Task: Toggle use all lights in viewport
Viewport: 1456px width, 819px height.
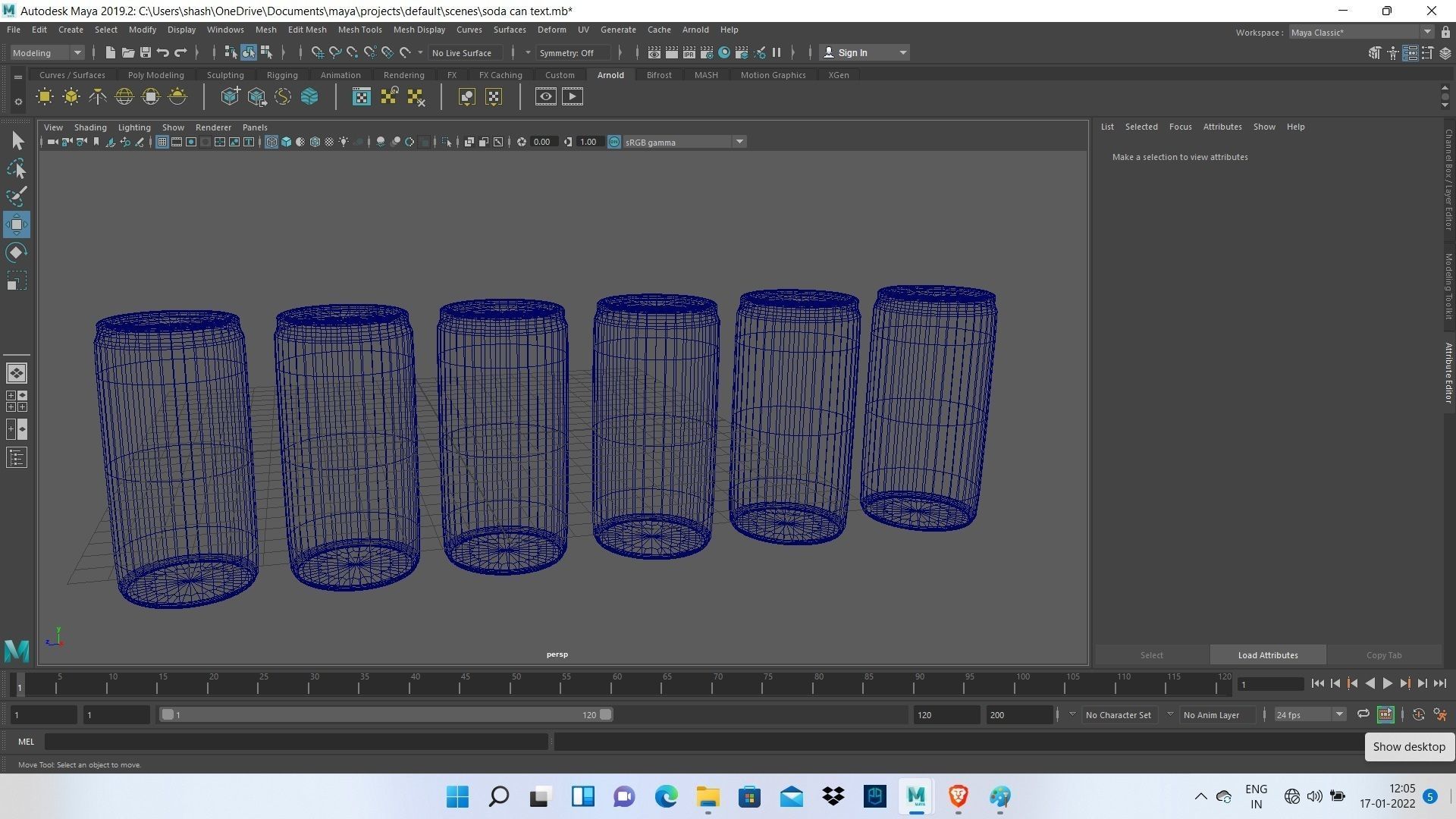Action: (x=344, y=142)
